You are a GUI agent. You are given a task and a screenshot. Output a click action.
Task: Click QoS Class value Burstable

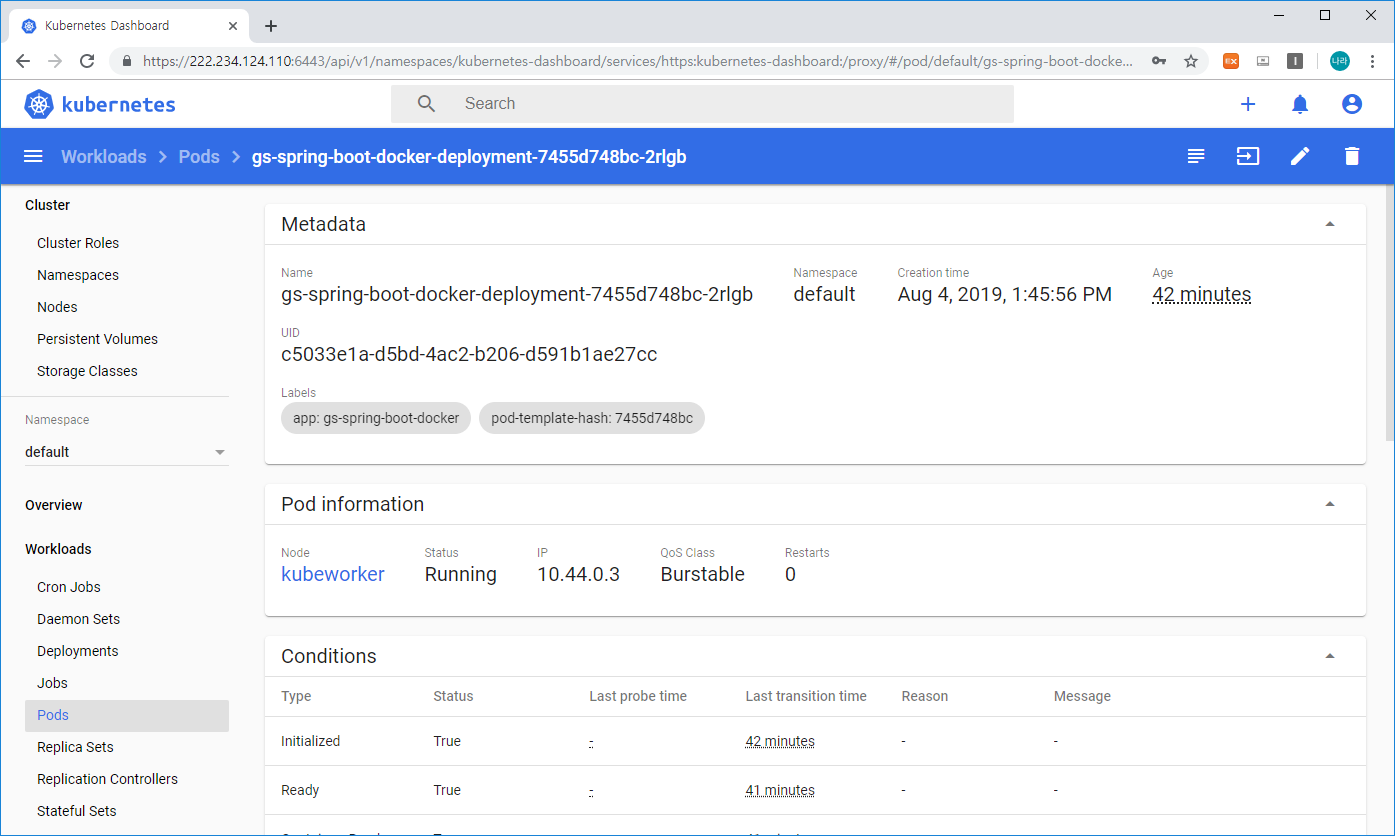[703, 574]
